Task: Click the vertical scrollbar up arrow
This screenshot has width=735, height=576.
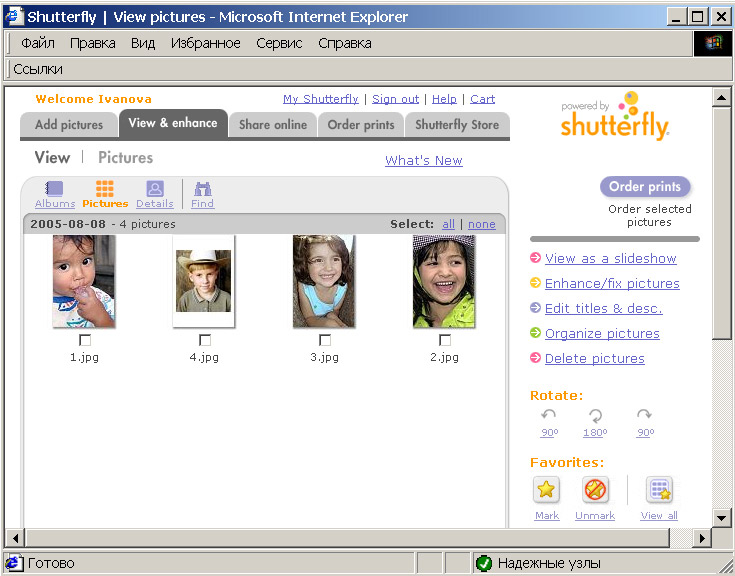Action: (721, 97)
